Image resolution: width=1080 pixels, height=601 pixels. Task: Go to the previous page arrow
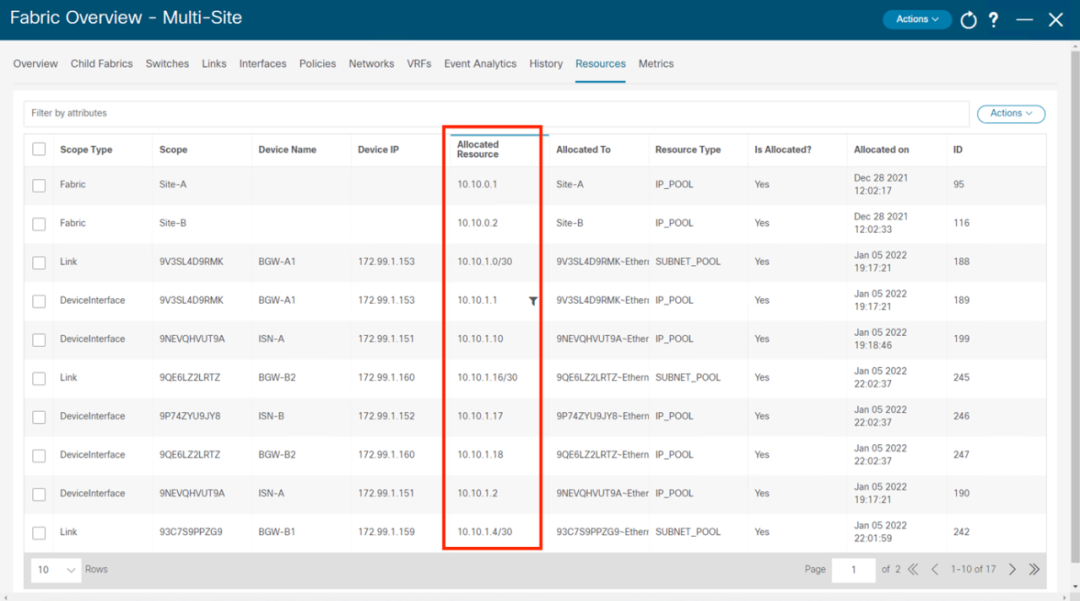[x=935, y=569]
